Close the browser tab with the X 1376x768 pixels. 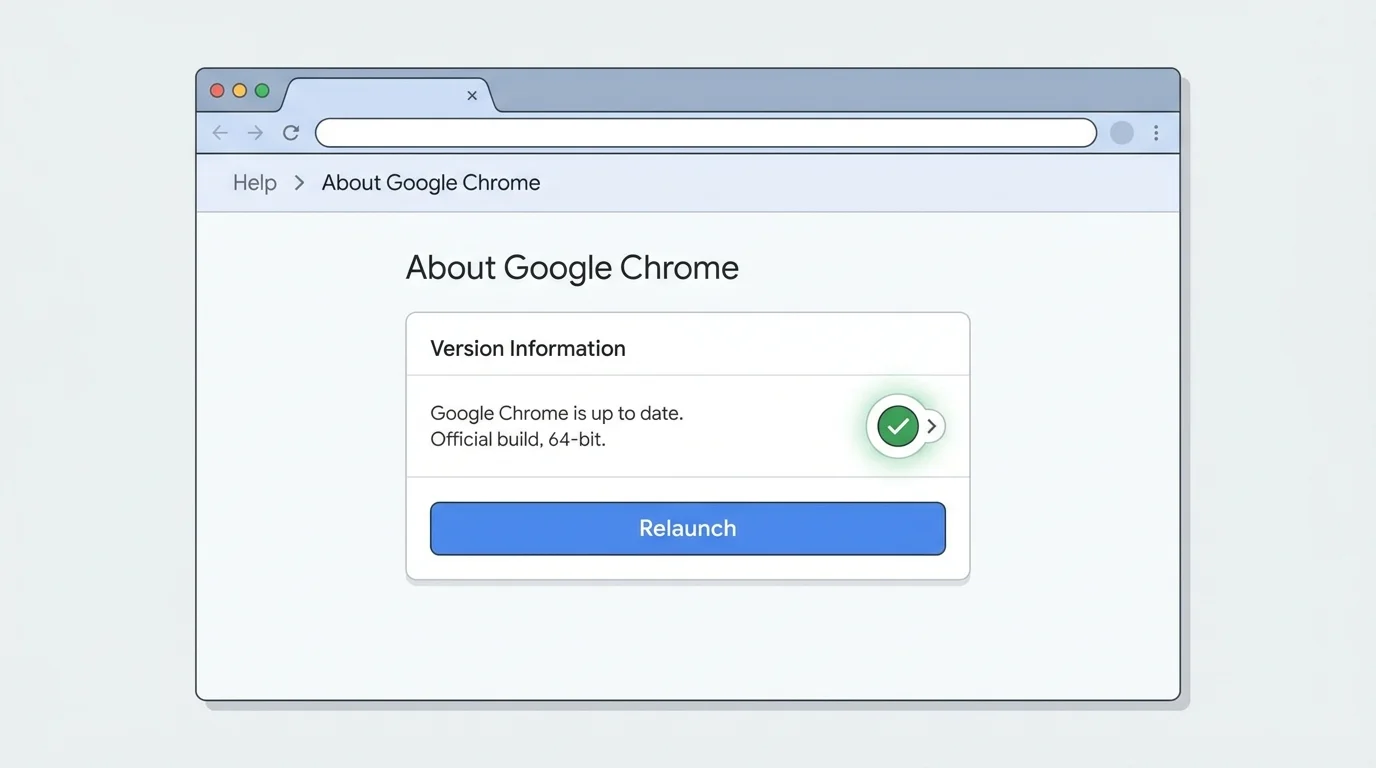coord(472,96)
